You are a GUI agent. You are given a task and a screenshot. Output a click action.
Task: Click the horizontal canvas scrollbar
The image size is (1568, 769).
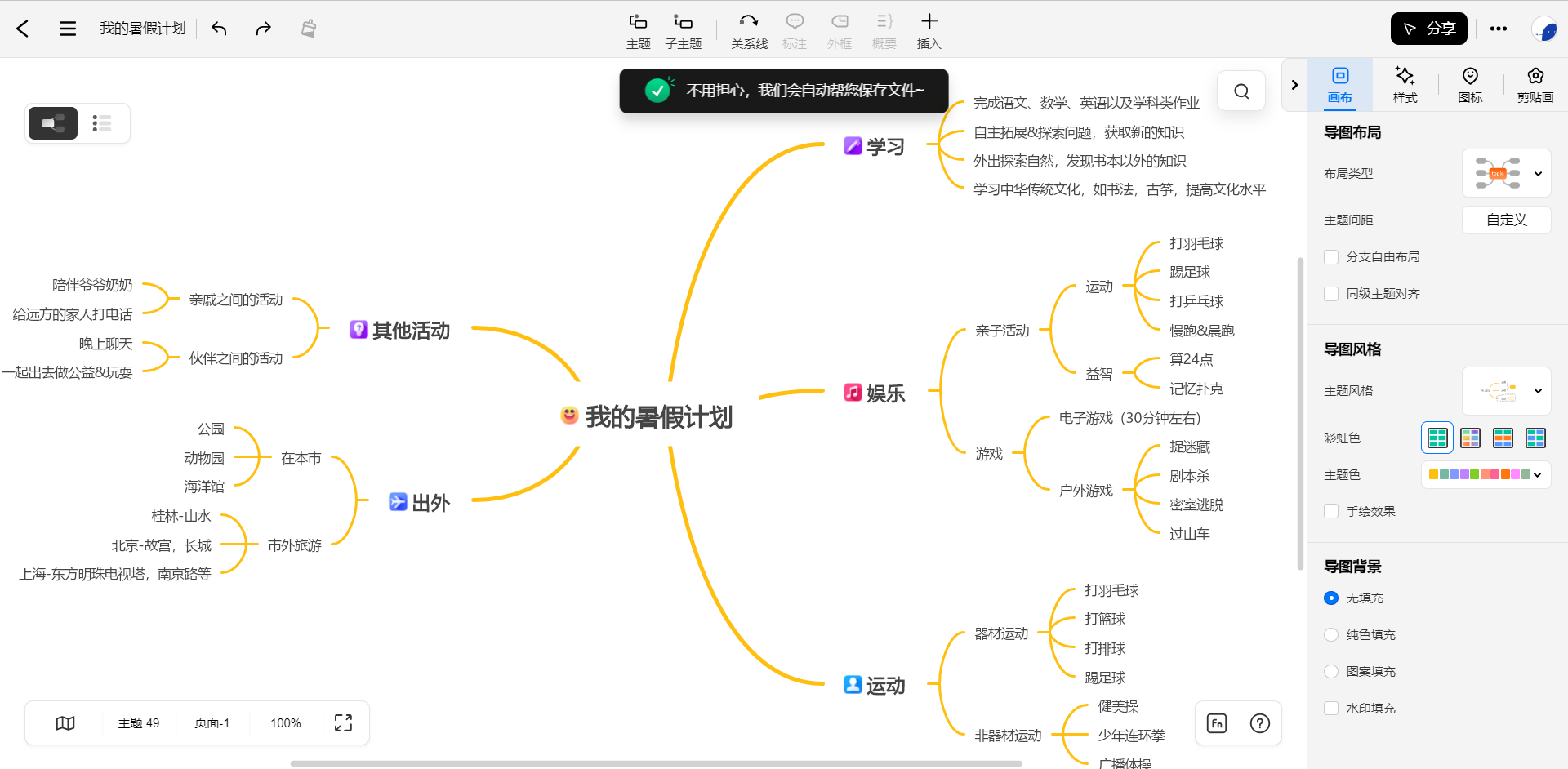pyautogui.click(x=657, y=764)
